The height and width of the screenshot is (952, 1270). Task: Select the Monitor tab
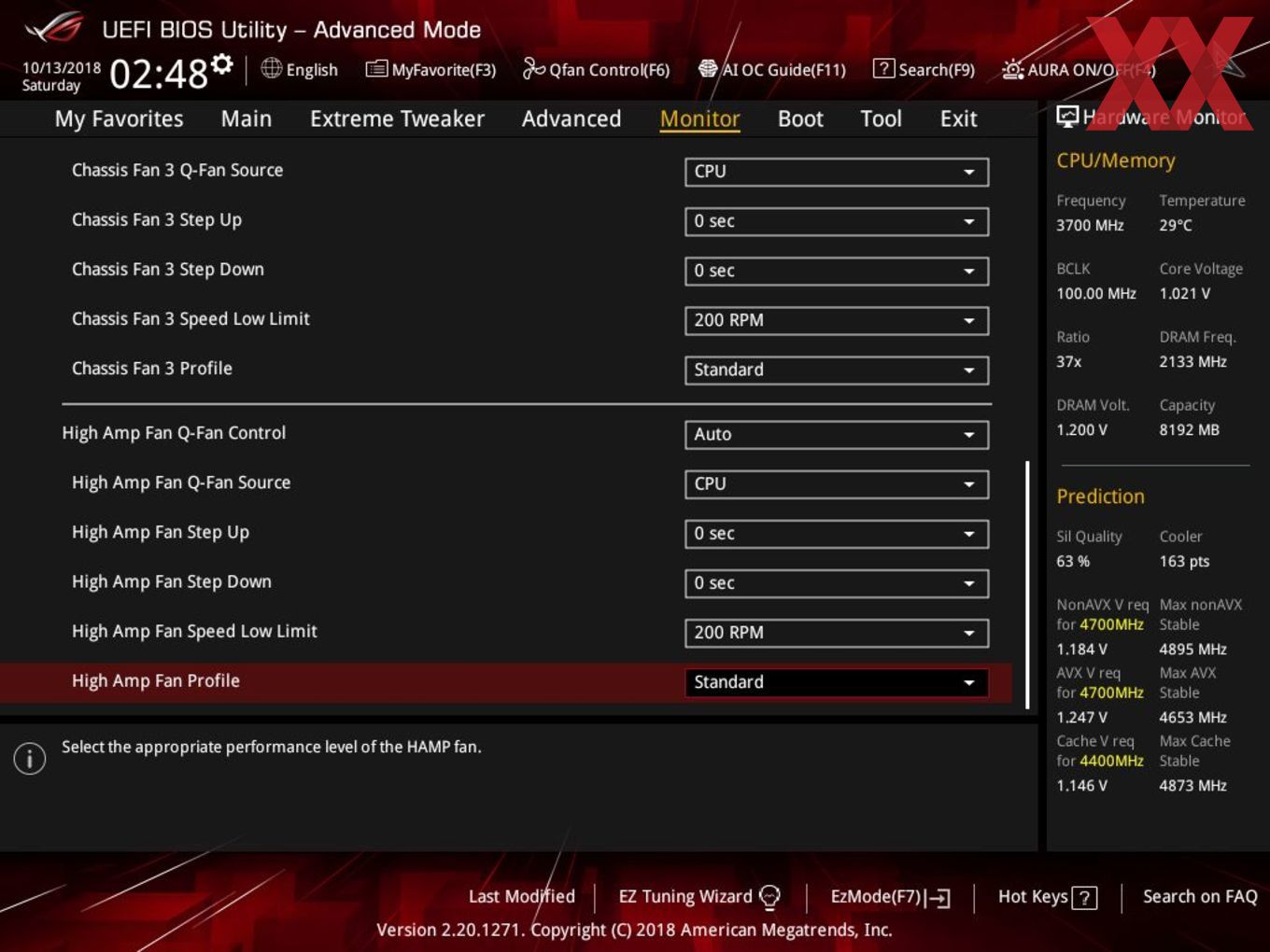699,119
